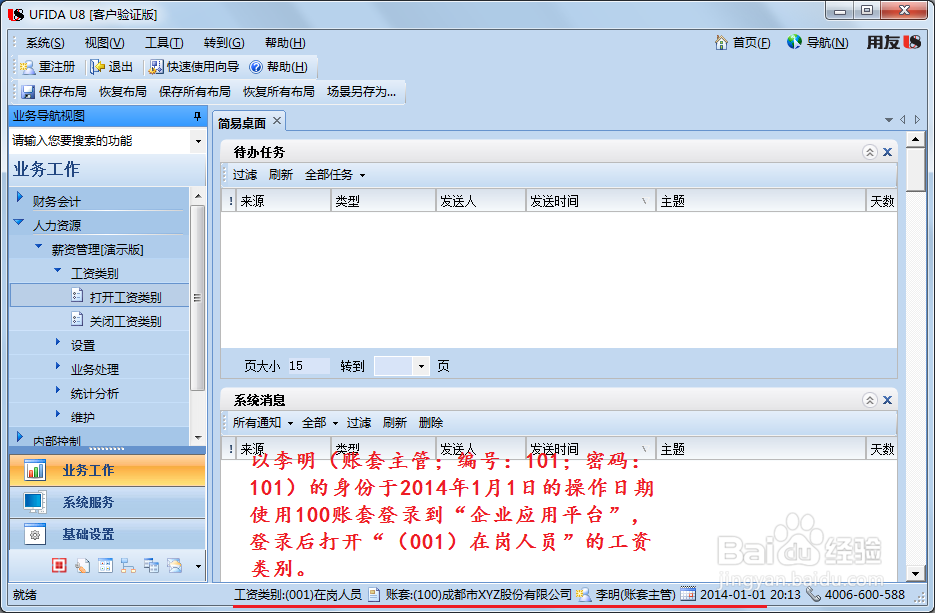This screenshot has width=935, height=613.
Task: Collapse the 工资类别 tree node
Action: click(58, 270)
